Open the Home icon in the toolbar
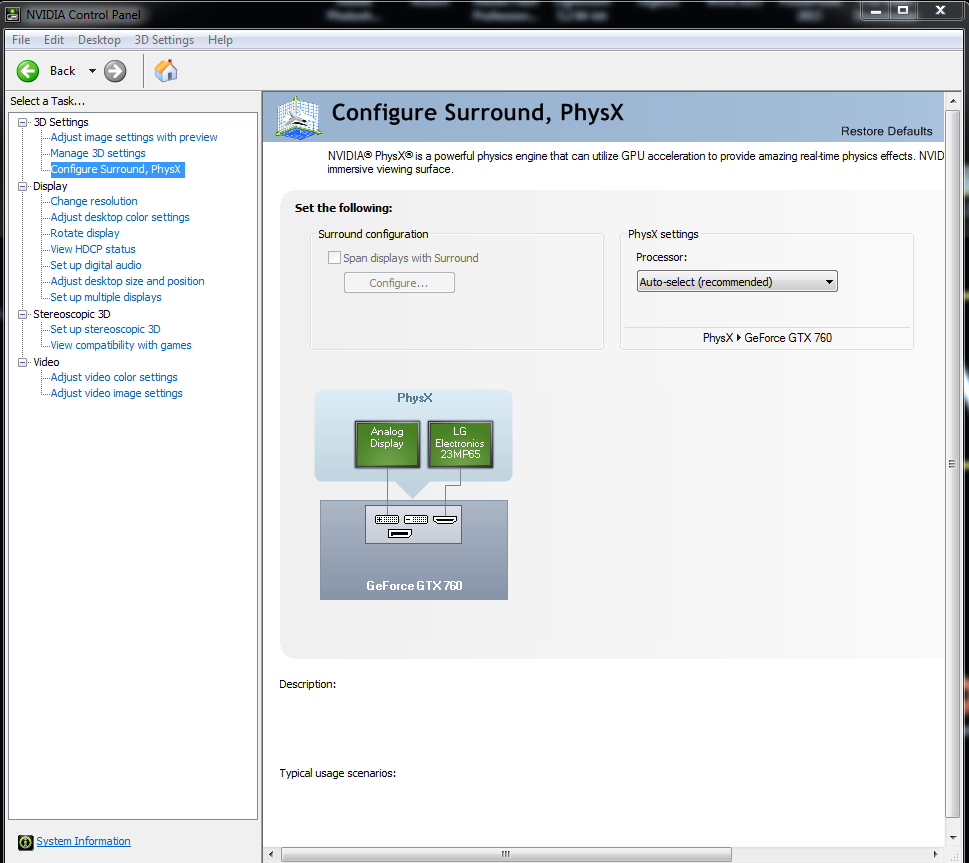Screen dimensions: 969x863 (x=166, y=70)
